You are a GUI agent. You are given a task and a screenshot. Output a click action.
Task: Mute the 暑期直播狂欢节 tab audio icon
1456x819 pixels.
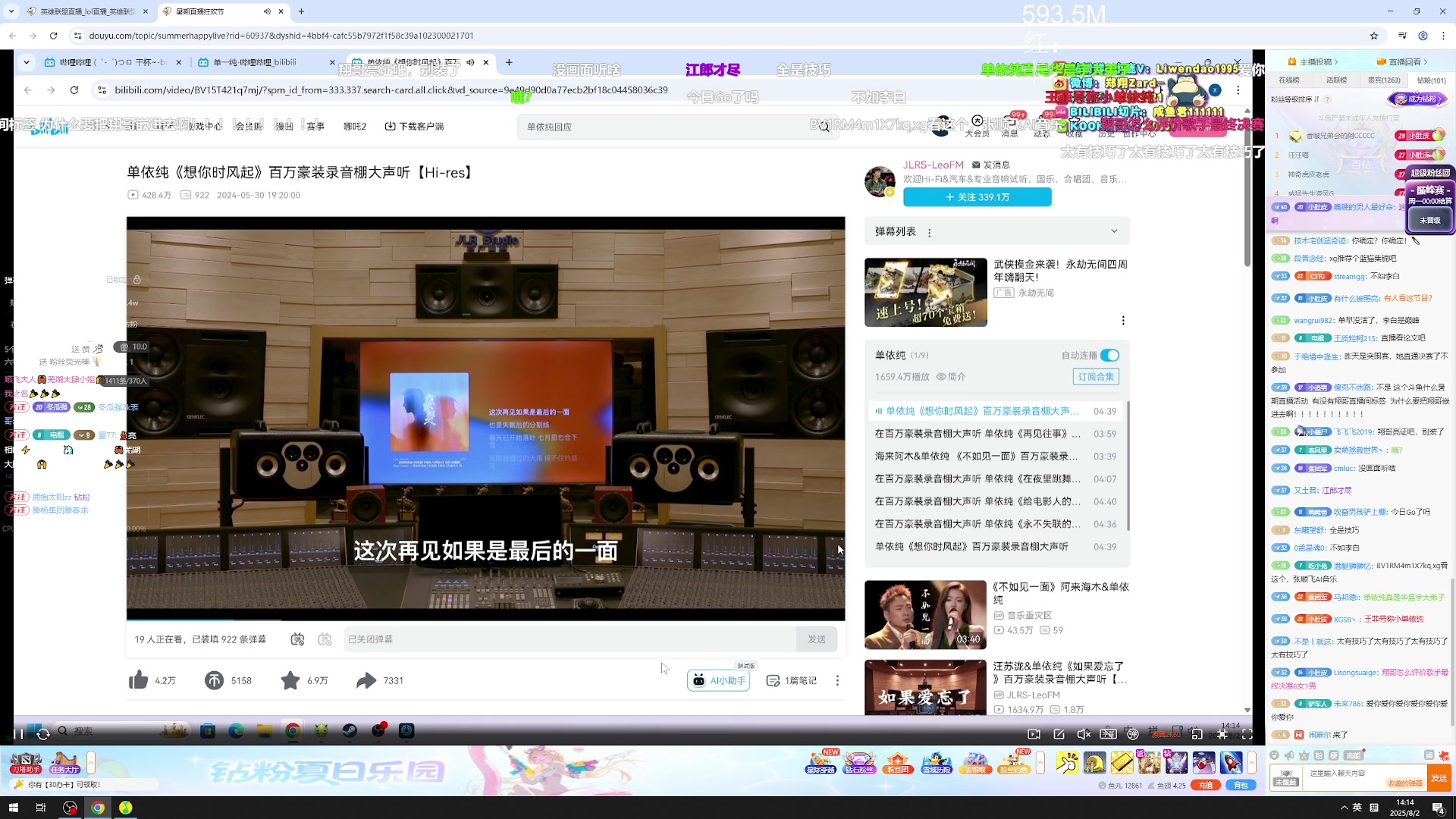[x=267, y=11]
